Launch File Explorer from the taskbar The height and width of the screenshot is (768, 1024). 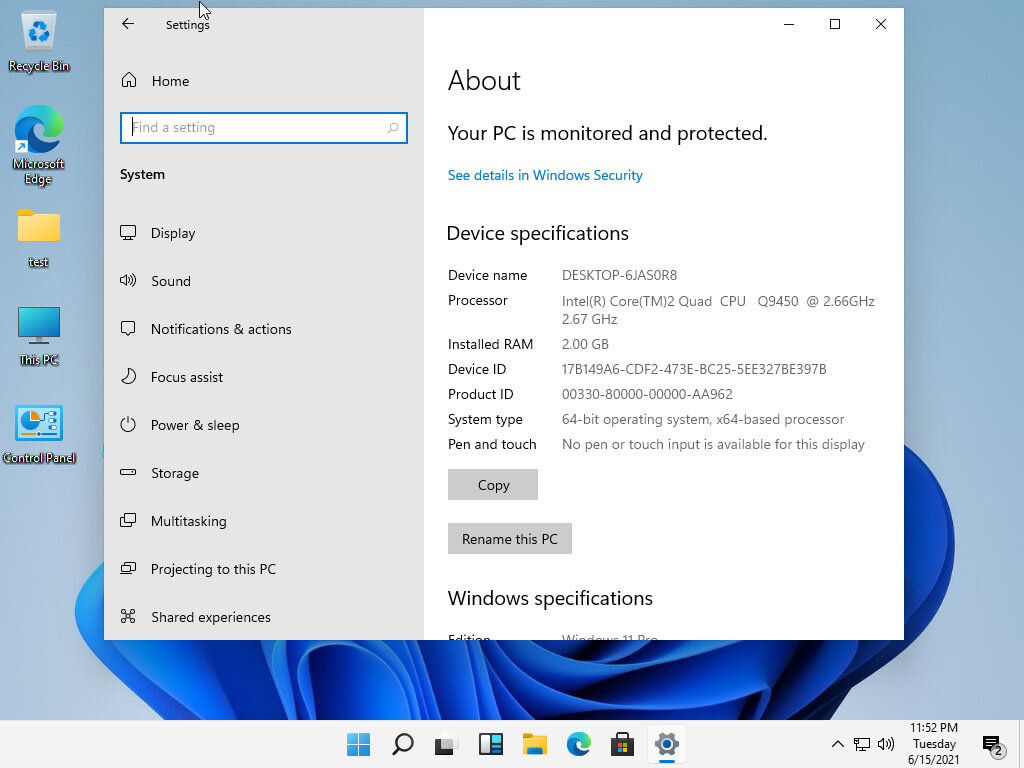[534, 744]
